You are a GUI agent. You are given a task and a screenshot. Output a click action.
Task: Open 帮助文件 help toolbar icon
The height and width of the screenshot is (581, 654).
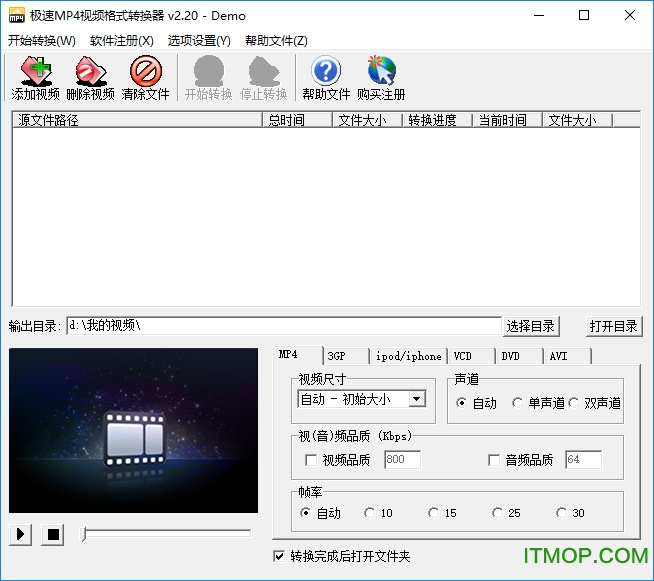click(326, 71)
